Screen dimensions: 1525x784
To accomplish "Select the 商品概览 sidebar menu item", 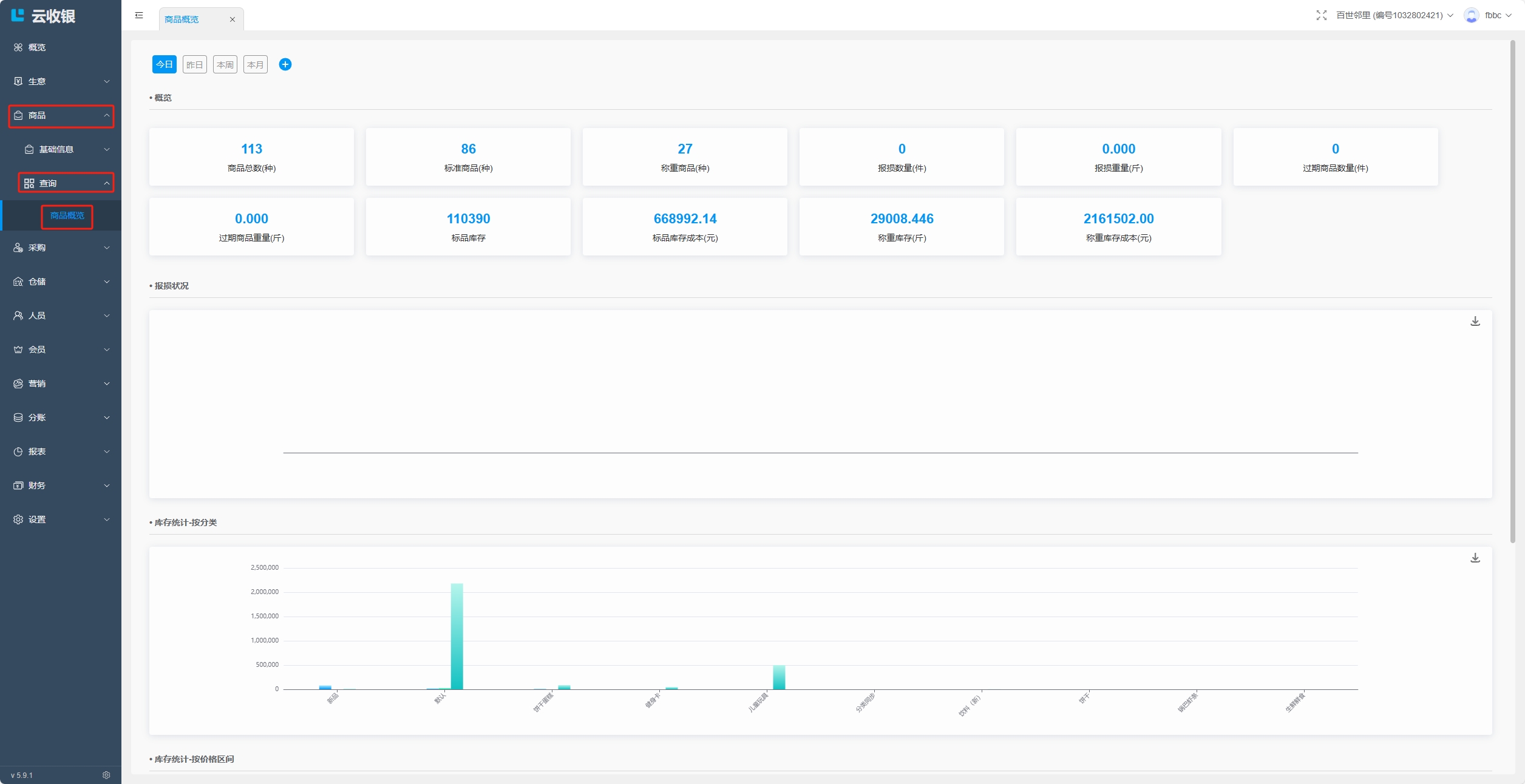I will (67, 216).
